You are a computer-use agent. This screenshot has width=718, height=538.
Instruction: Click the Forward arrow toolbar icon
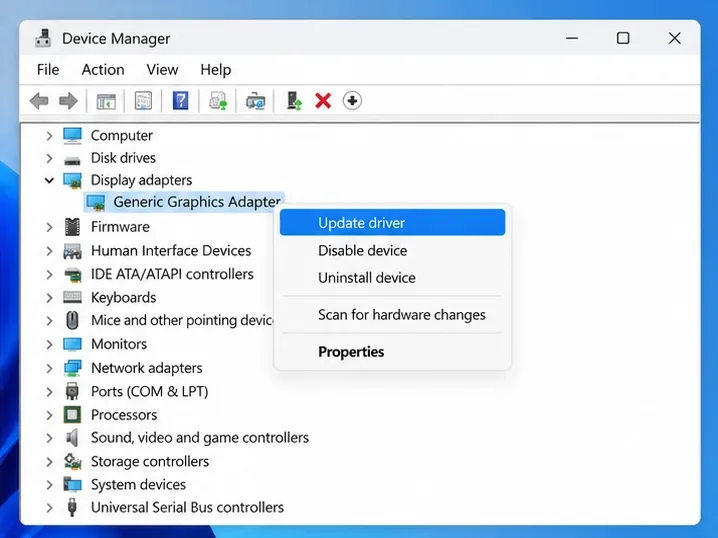click(x=68, y=101)
